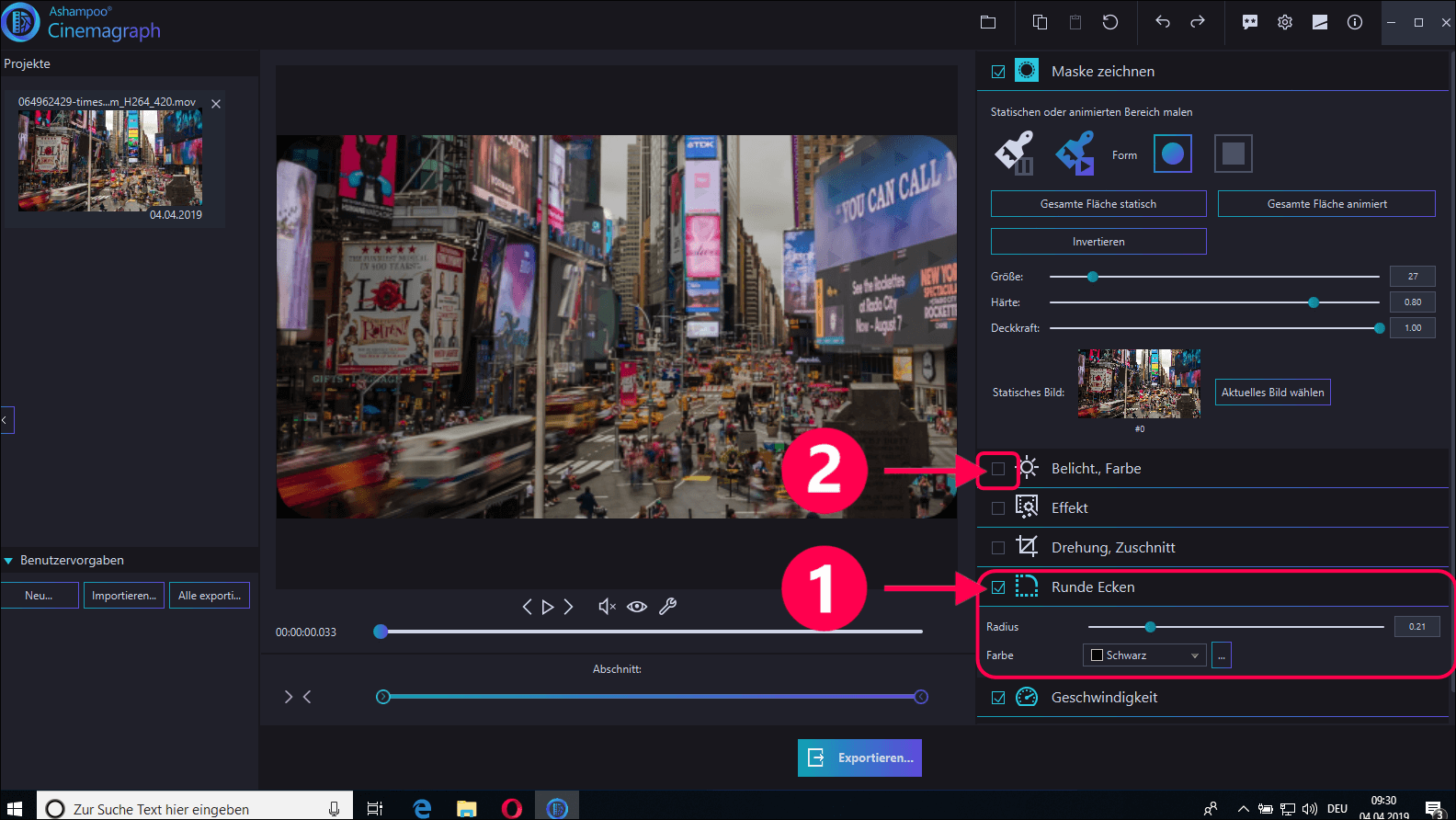
Task: Open the feedback speech bubble icon
Action: pyautogui.click(x=1250, y=22)
